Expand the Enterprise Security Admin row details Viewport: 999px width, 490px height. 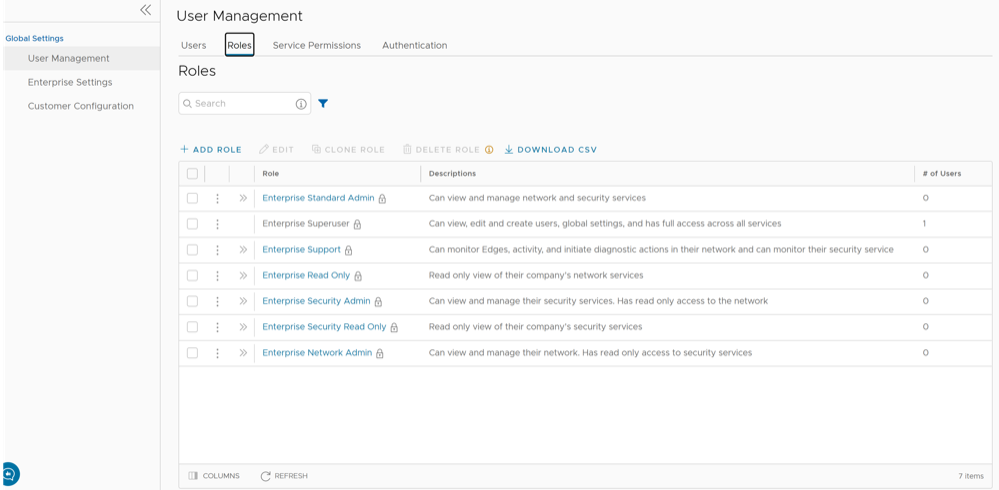(243, 301)
